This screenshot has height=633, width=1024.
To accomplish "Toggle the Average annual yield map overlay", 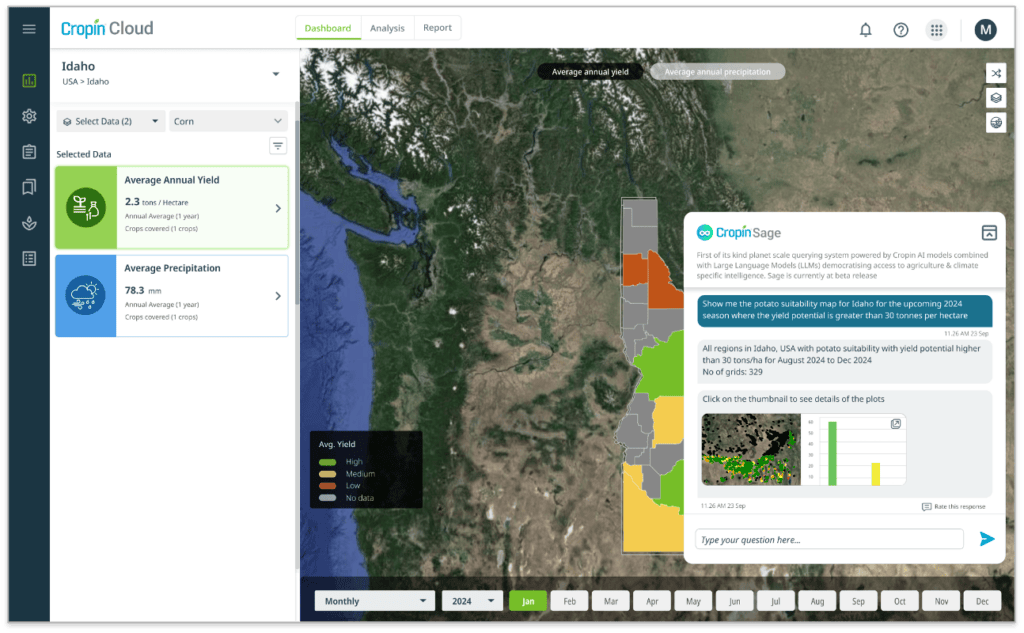I will (589, 71).
